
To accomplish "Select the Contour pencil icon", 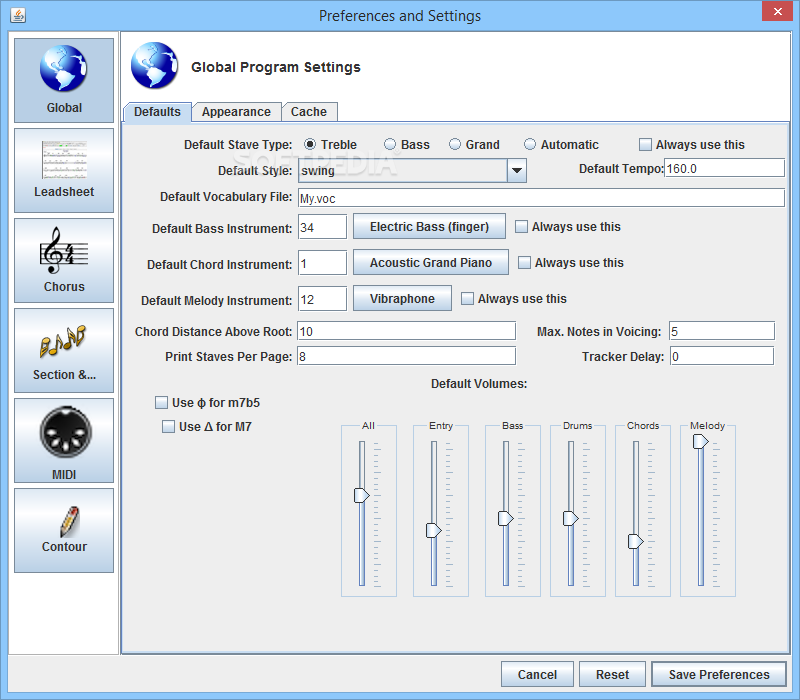I will tap(64, 530).
